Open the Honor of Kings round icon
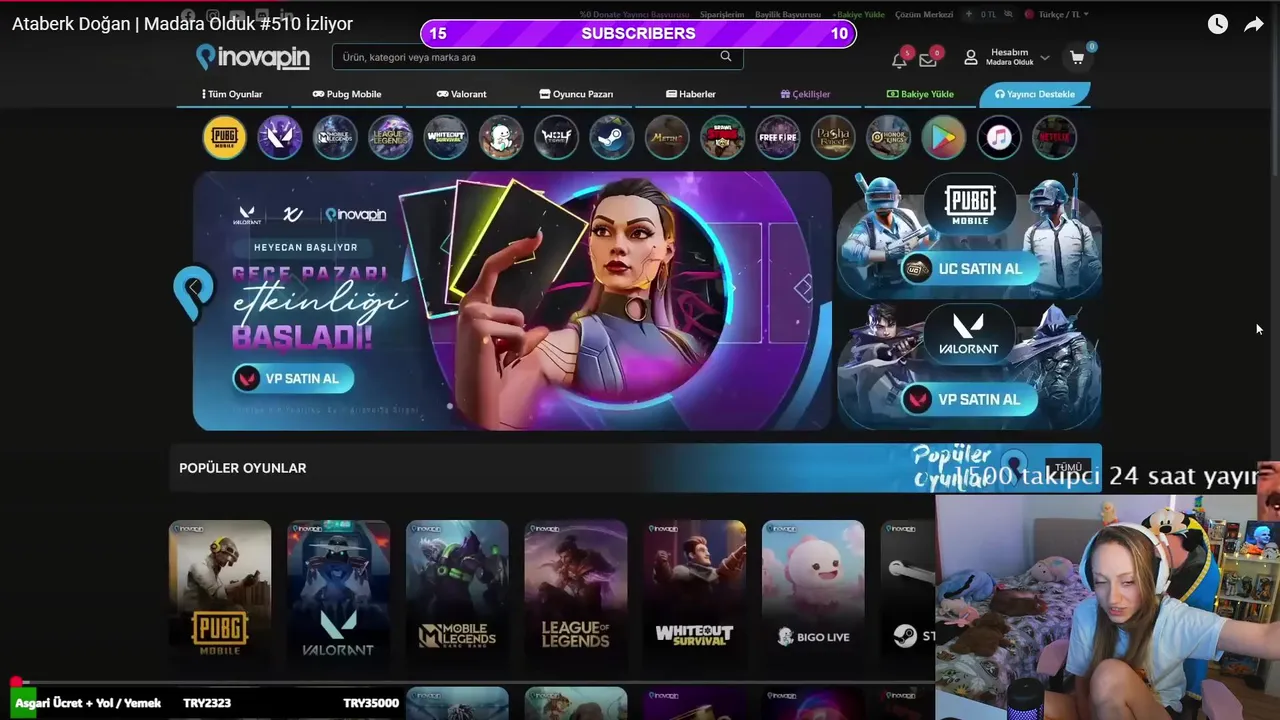The image size is (1280, 720). 888,138
